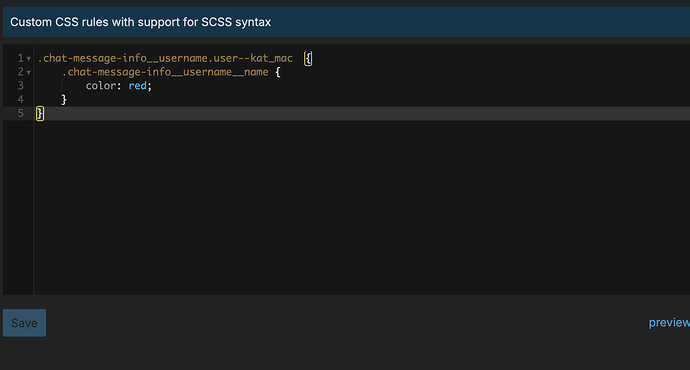
Task: Click the 'color:' property on line 3
Action: pos(103,86)
